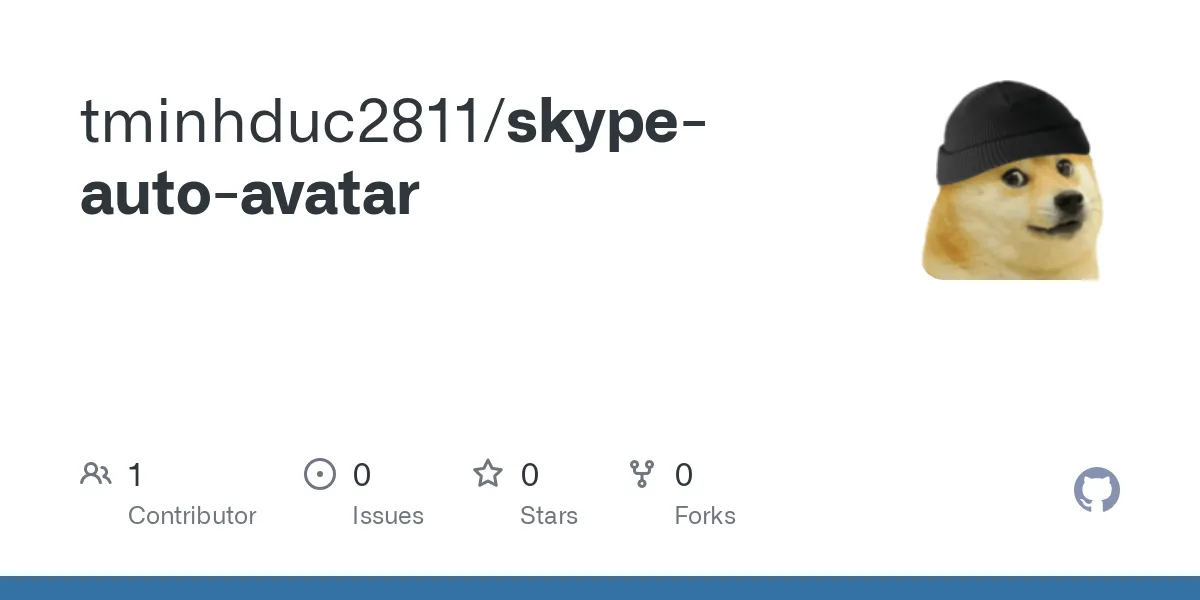Select the zero count above Stars

[x=530, y=475]
